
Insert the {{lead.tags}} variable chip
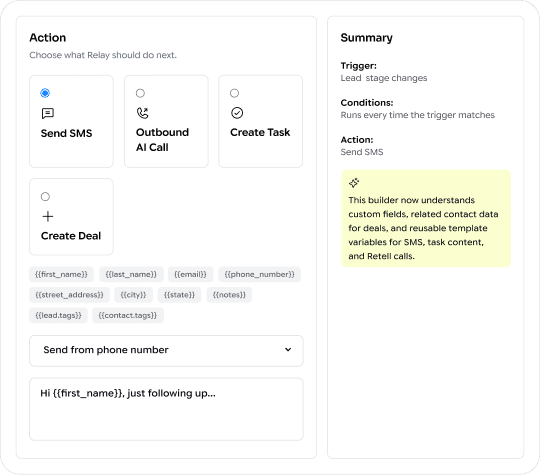pyautogui.click(x=59, y=315)
